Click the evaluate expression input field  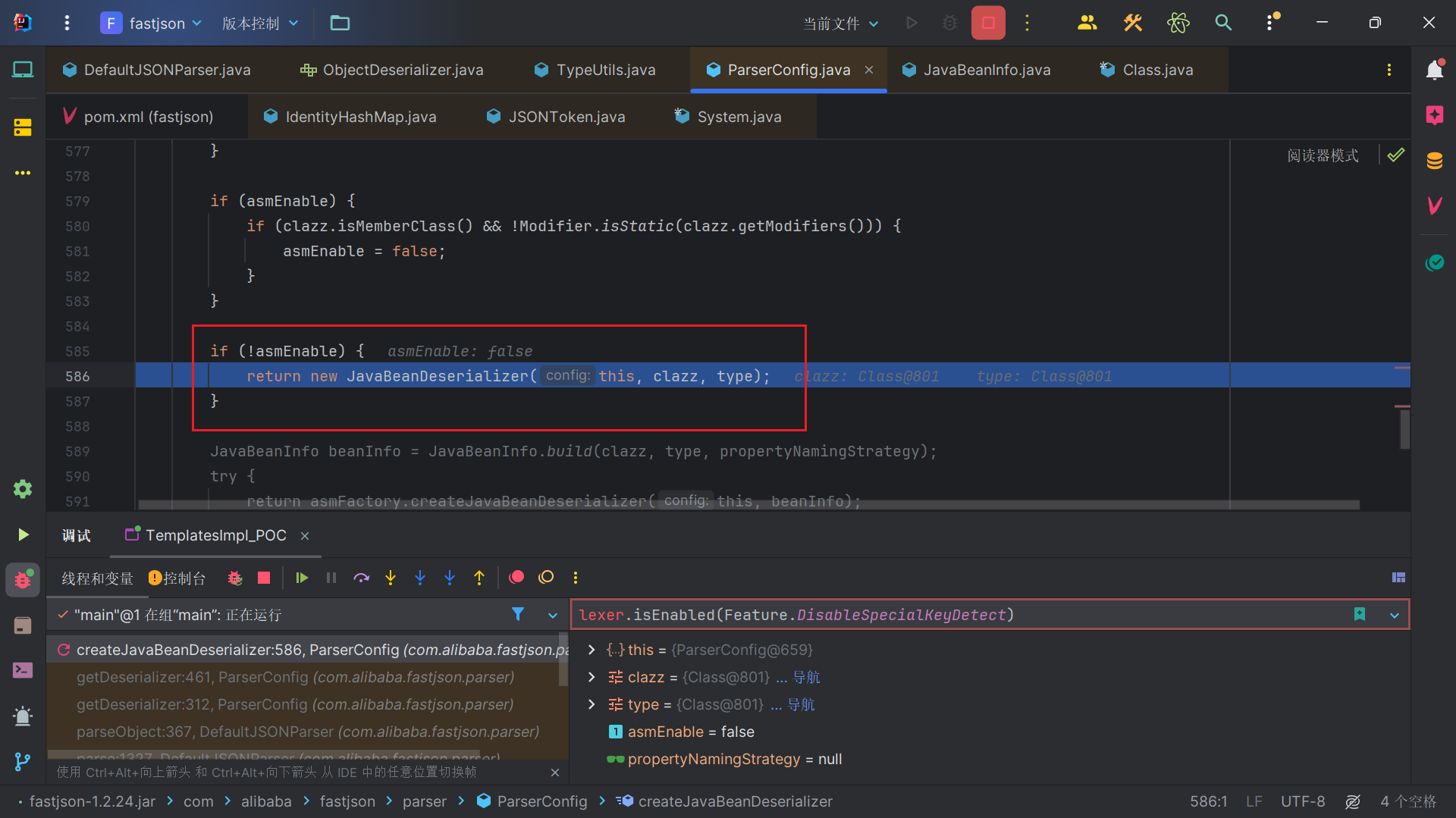[963, 615]
